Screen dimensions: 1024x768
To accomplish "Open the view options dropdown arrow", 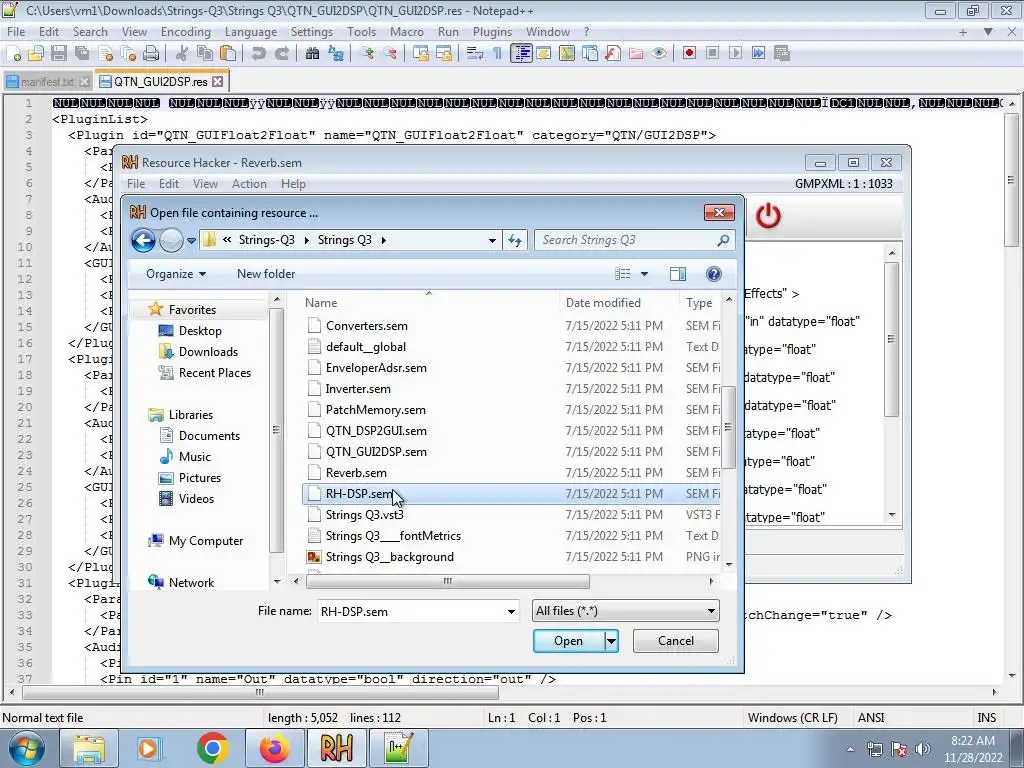I will [645, 274].
